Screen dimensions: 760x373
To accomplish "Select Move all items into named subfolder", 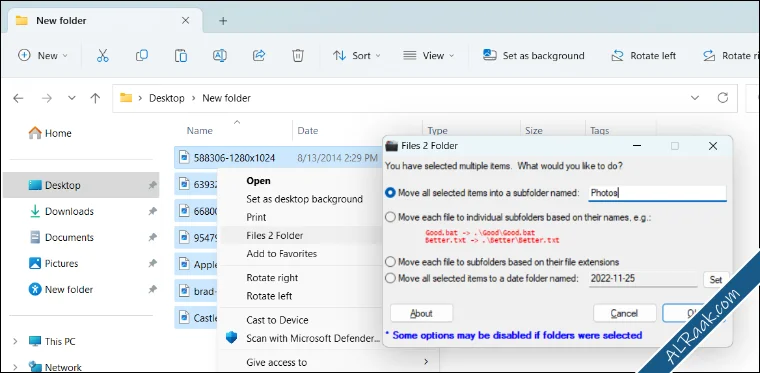I will pyautogui.click(x=390, y=193).
